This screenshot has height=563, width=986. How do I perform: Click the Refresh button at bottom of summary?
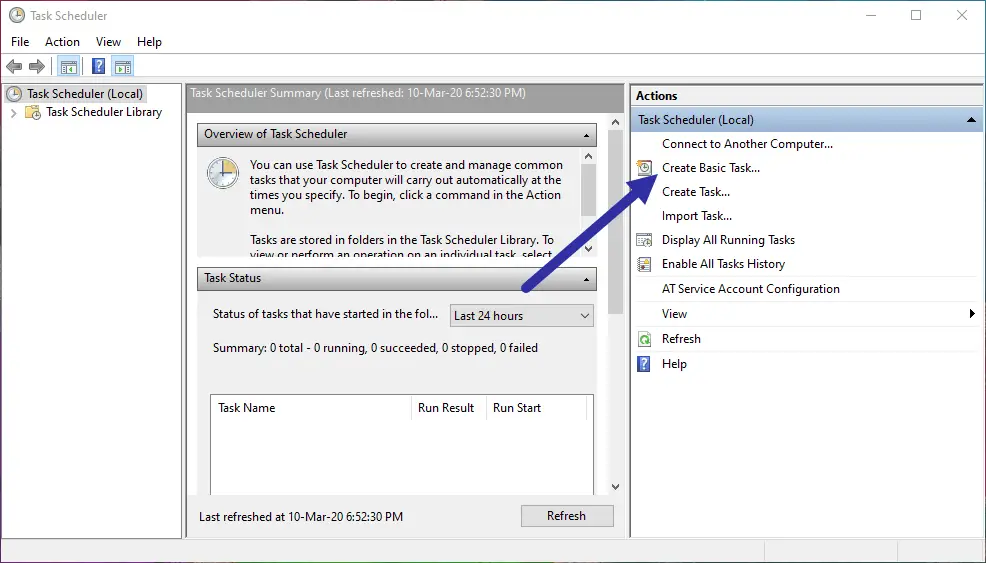coord(567,516)
